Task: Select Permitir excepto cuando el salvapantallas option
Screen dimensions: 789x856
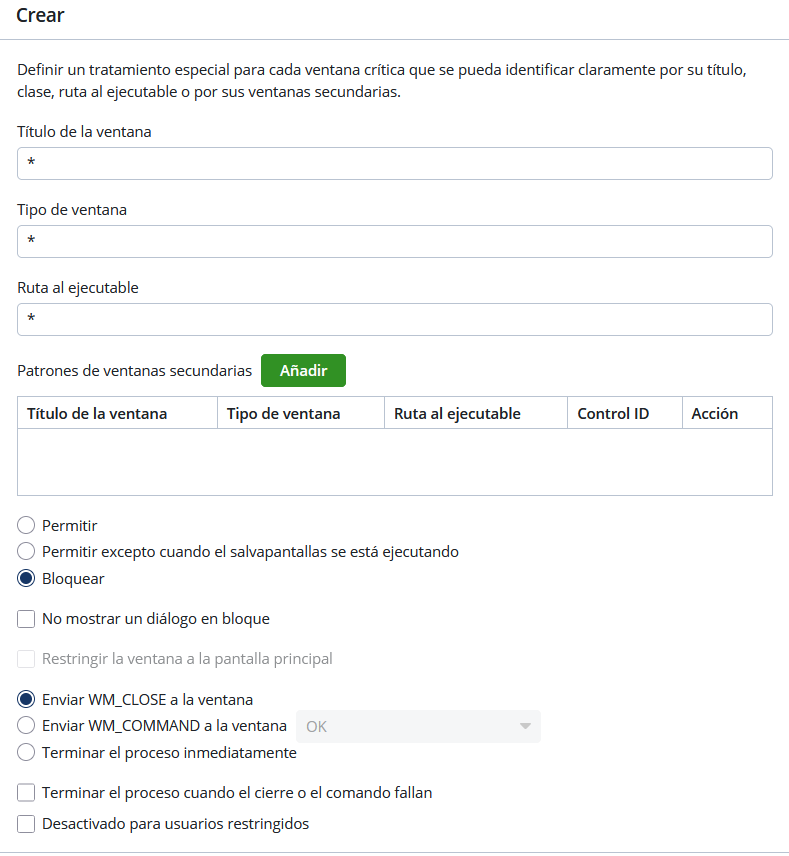Action: pos(26,551)
